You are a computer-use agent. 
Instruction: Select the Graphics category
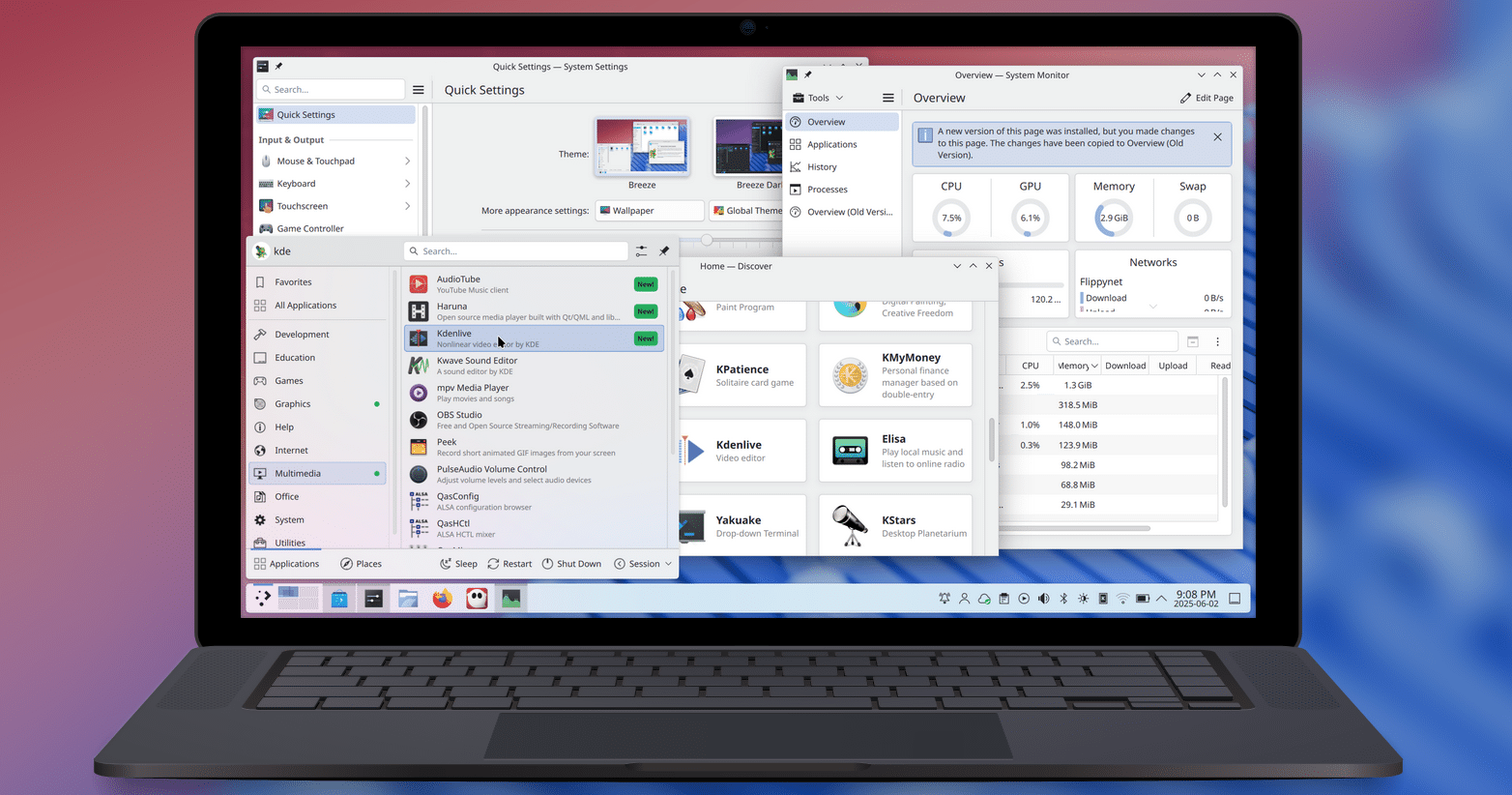(x=292, y=404)
